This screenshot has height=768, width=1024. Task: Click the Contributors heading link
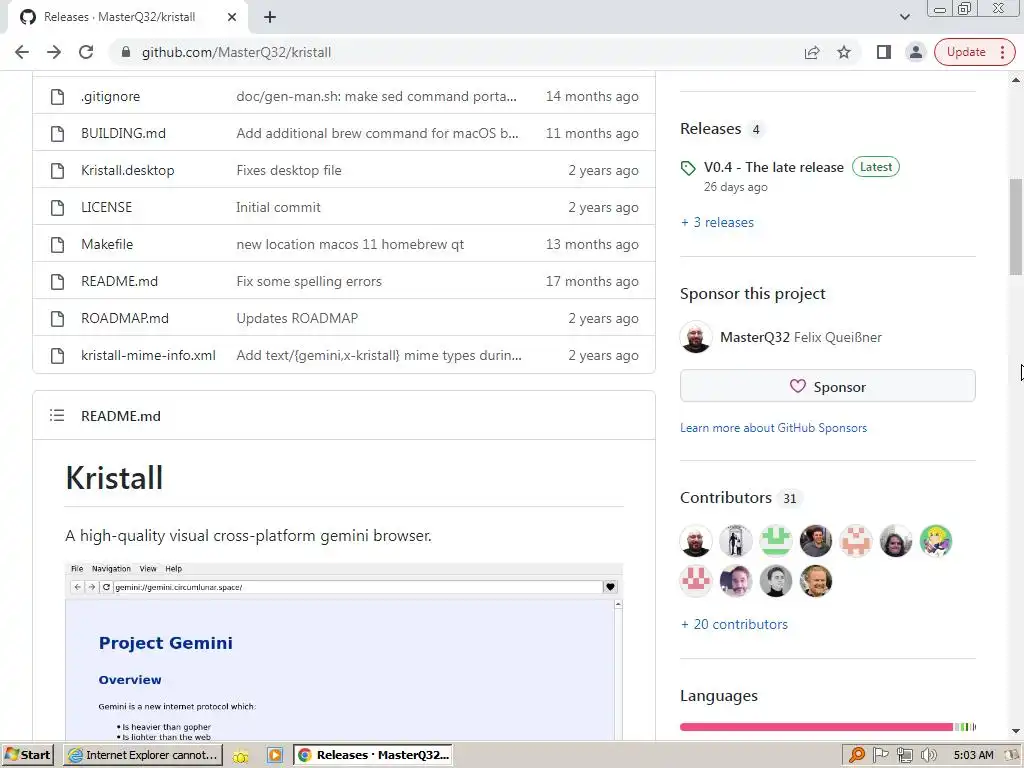[726, 498]
